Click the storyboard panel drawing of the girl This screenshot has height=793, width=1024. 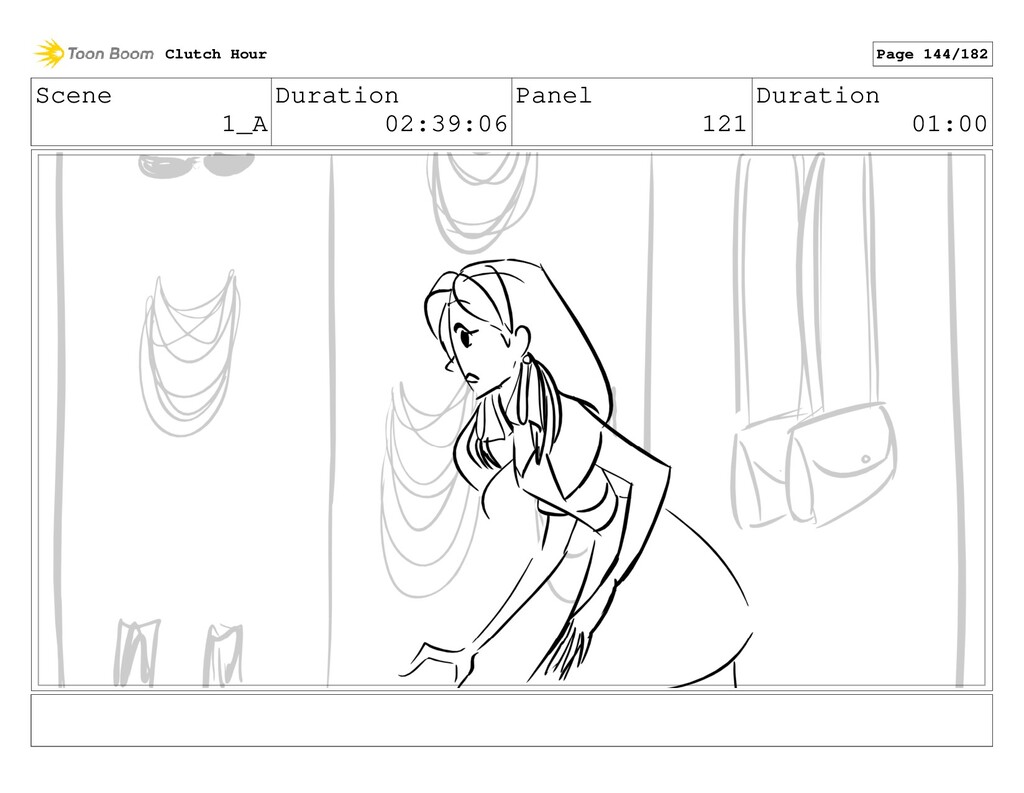511,420
